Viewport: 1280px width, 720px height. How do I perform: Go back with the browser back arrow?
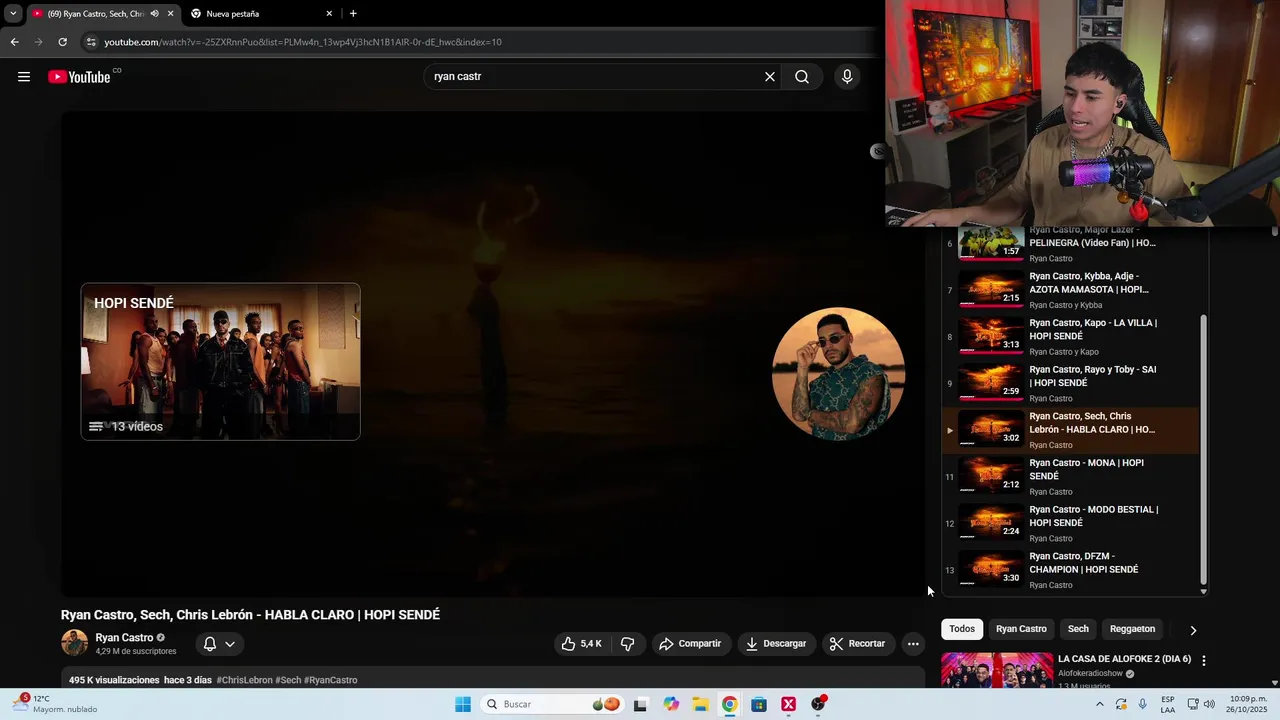[14, 42]
